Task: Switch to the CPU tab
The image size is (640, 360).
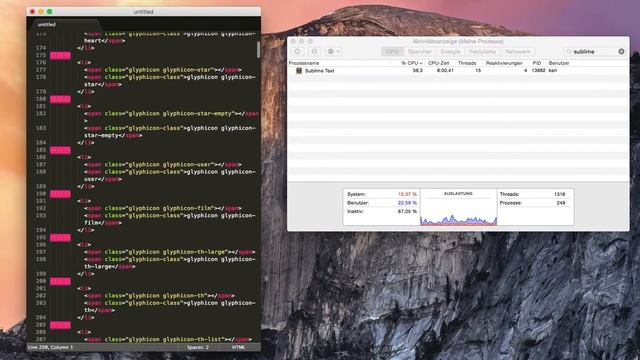Action: coord(392,52)
